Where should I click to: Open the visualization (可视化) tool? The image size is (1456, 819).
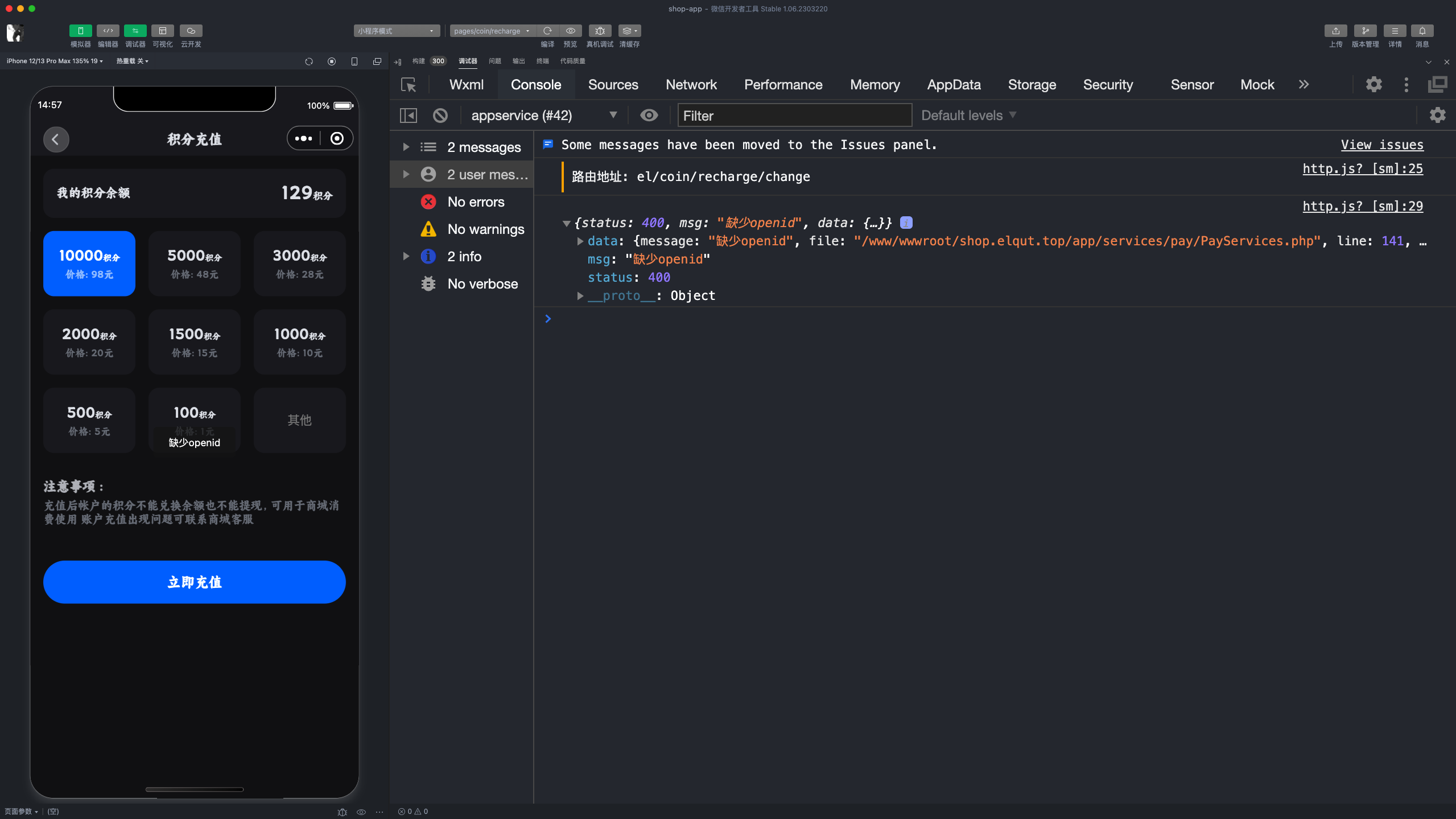(162, 31)
